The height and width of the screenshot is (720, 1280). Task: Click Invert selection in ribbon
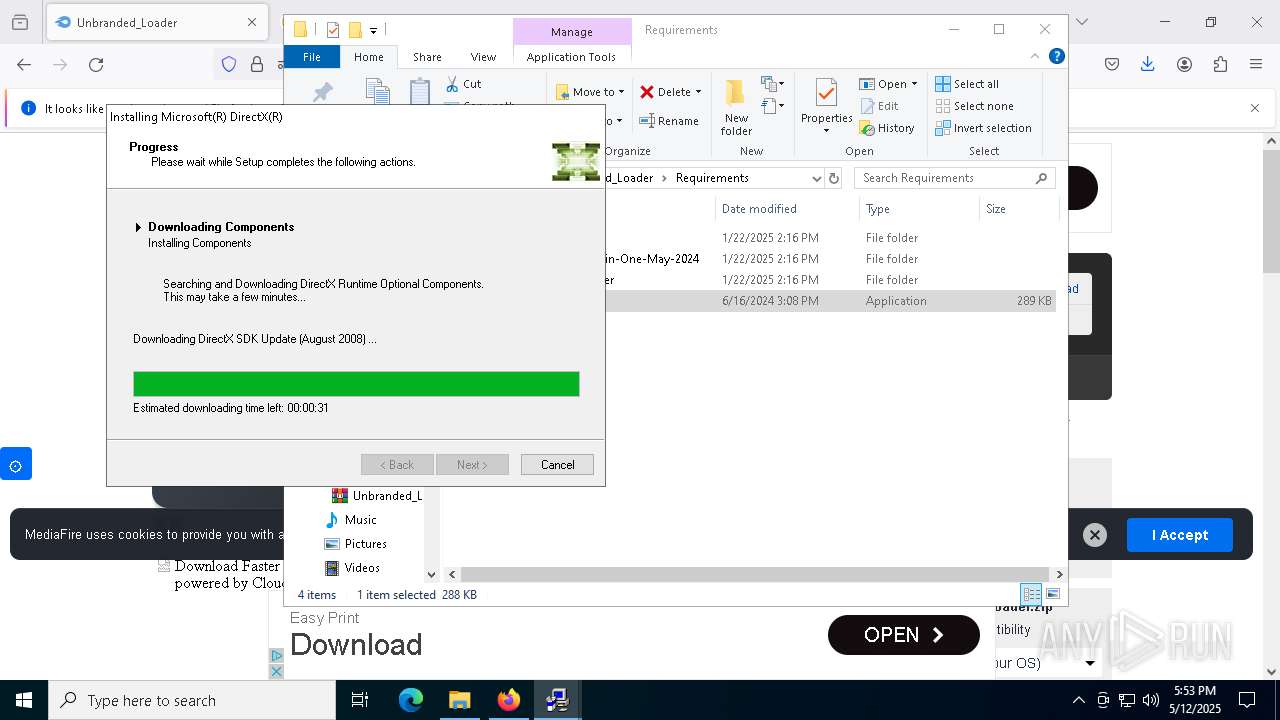pos(983,128)
